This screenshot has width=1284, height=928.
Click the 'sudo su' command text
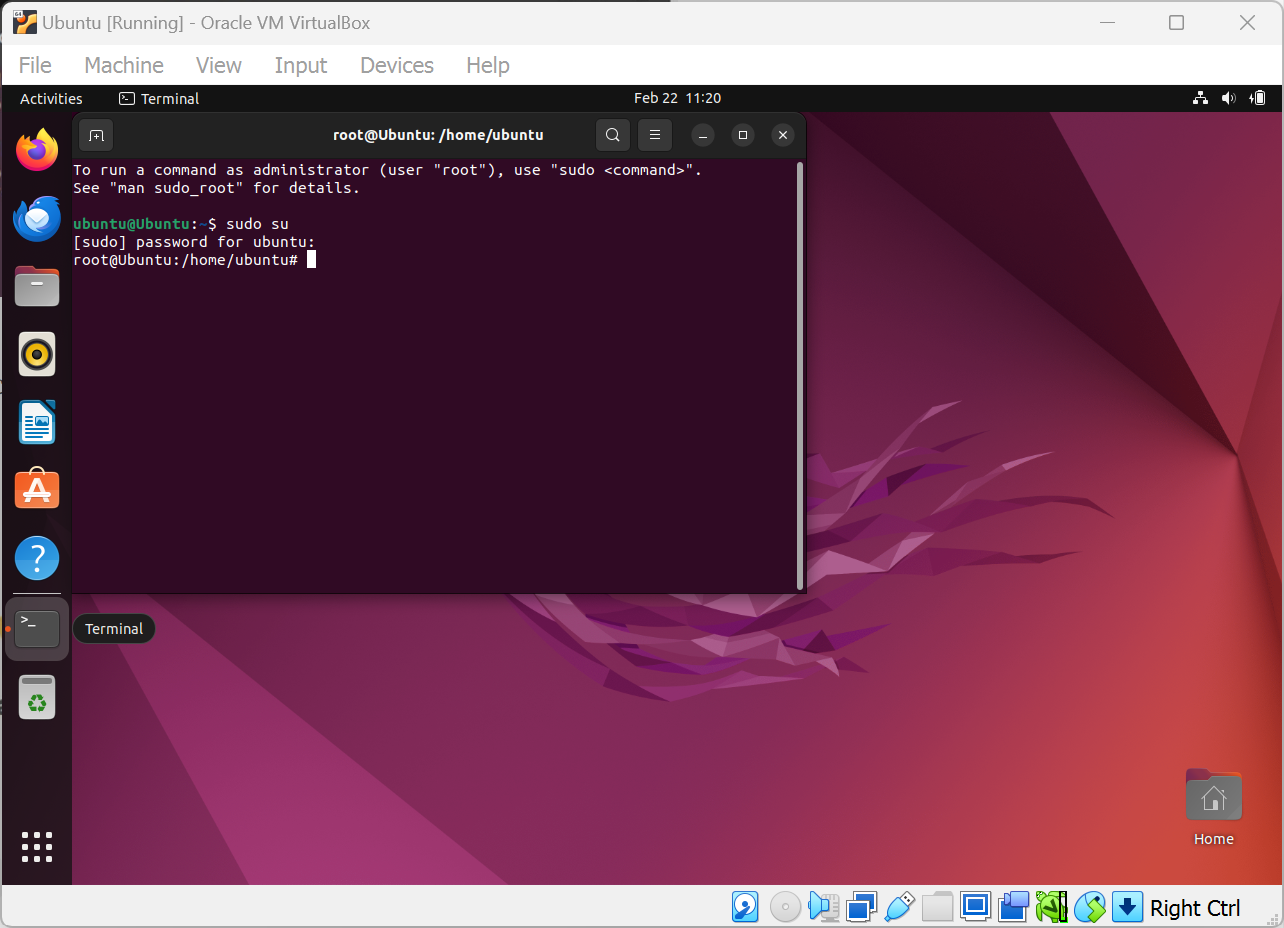click(257, 224)
